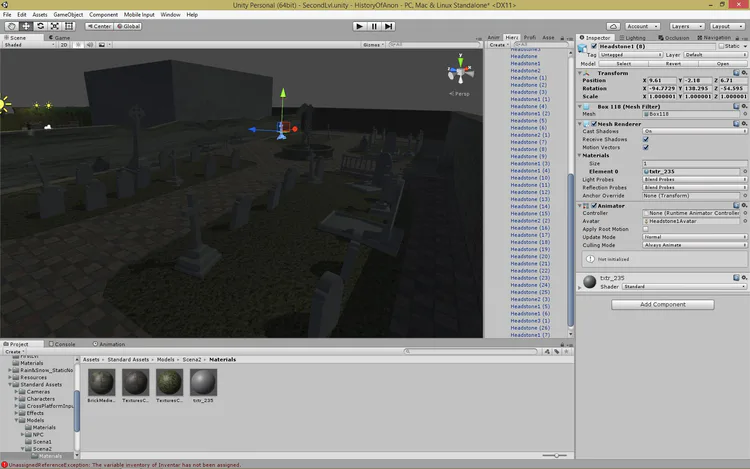Select txtr_235 material thumbnail in Project
Viewport: 750px width, 469px height.
point(203,382)
